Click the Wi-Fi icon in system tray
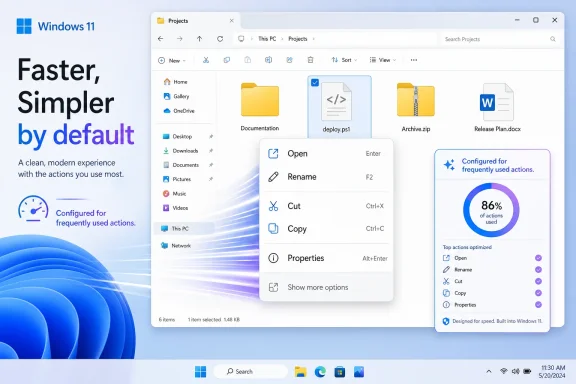Image resolution: width=576 pixels, height=384 pixels. pyautogui.click(x=504, y=372)
